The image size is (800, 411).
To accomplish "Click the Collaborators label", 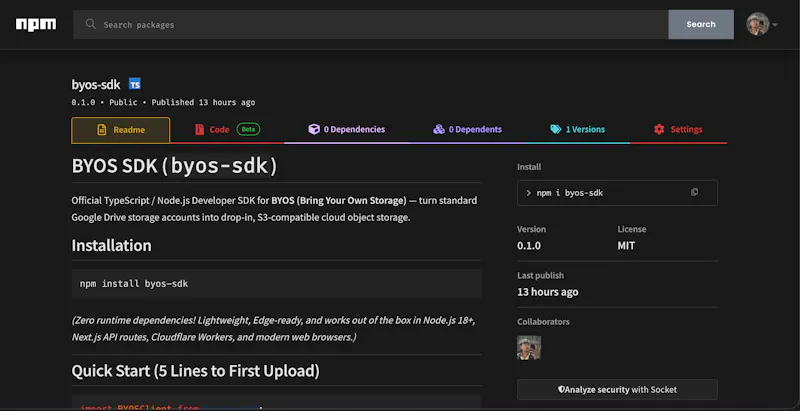I will coord(543,322).
